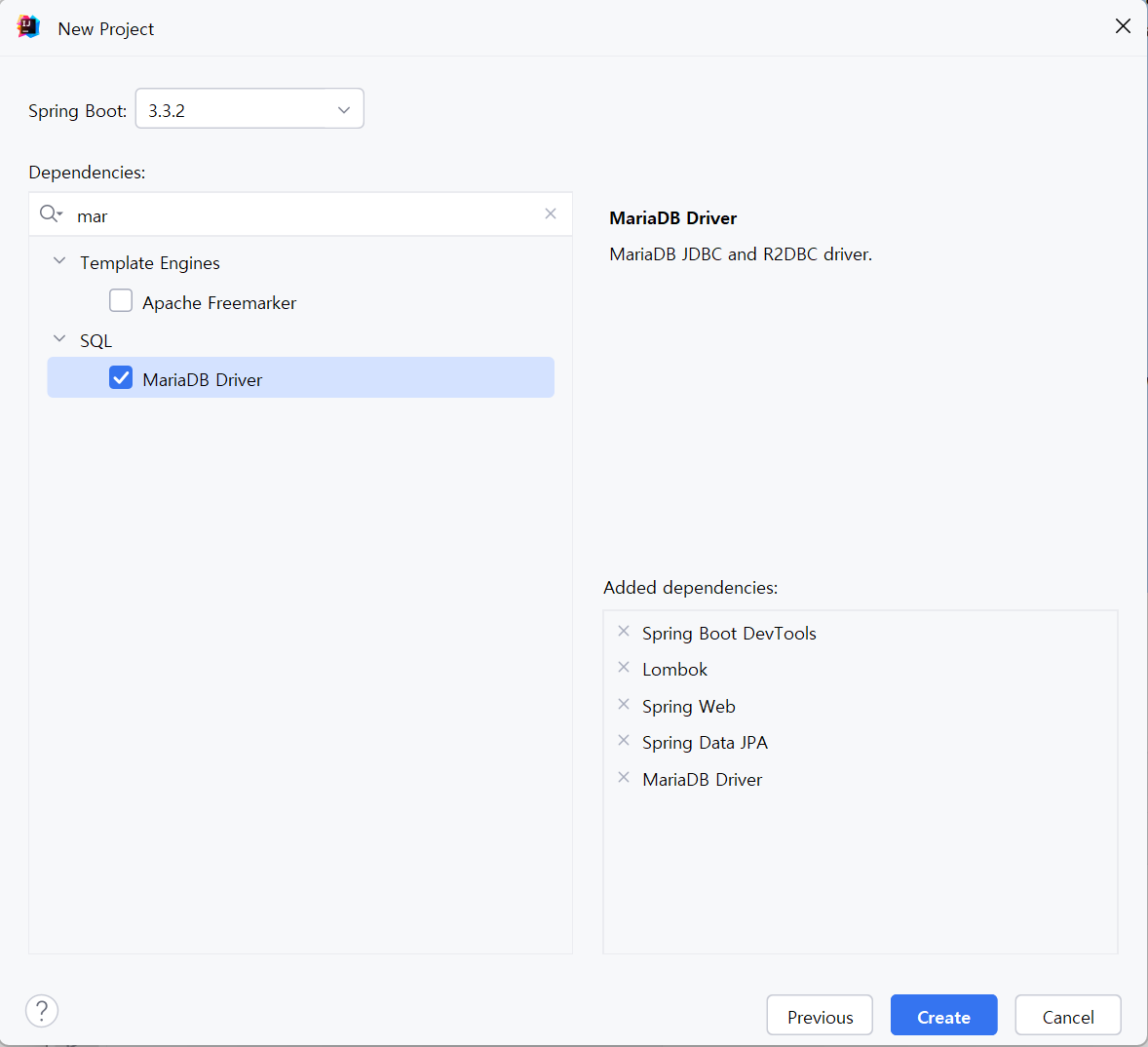Click Spring Boot DevTools in added dependencies
The height and width of the screenshot is (1047, 1148).
click(729, 634)
